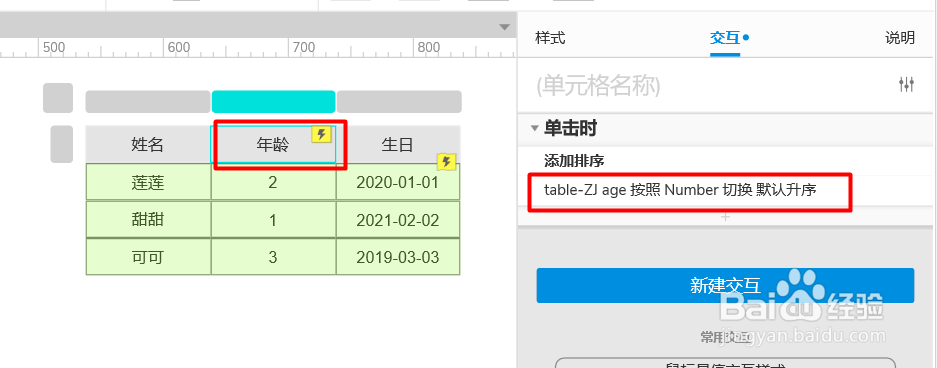Select the 2020-01-01 birthday cell
Screen dimensions: 937x368
click(398, 182)
